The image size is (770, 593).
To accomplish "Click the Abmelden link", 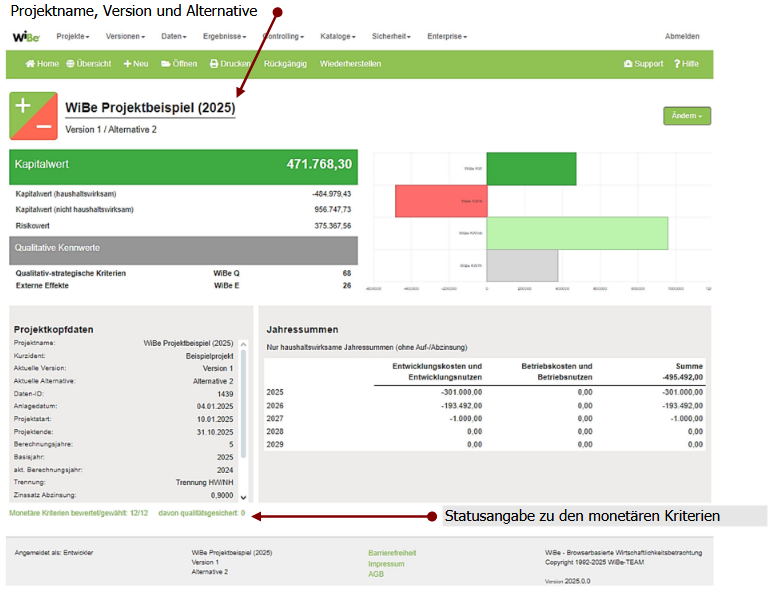I will click(x=682, y=36).
